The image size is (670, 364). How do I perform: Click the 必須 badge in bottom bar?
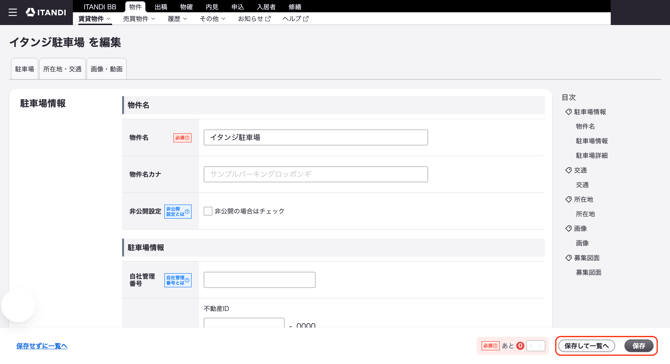(490, 346)
